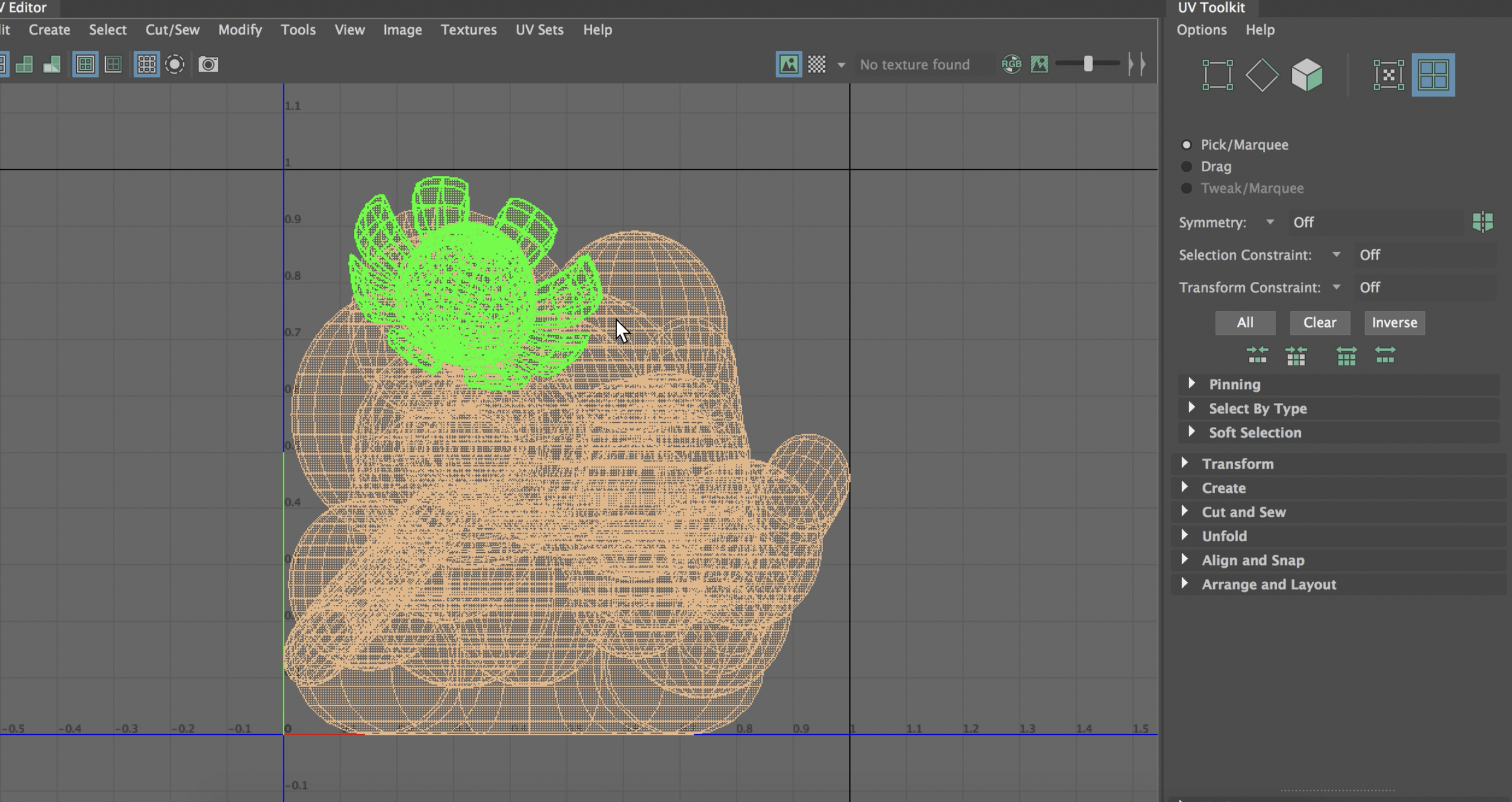
Task: Select the Tweak/Marquee radio option
Action: [x=1187, y=188]
